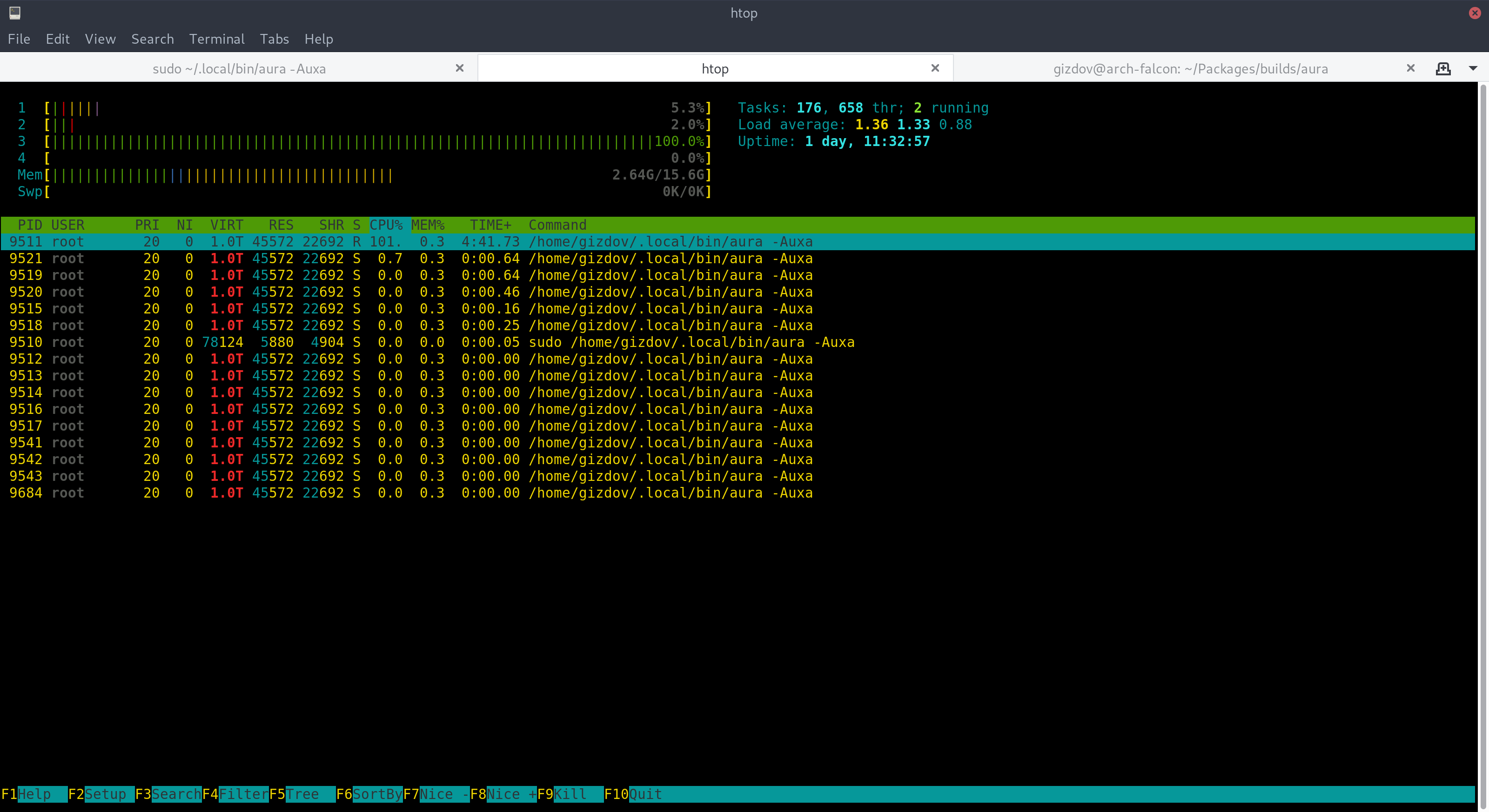This screenshot has height=812, width=1489.
Task: Open the Help menu
Action: [x=318, y=39]
